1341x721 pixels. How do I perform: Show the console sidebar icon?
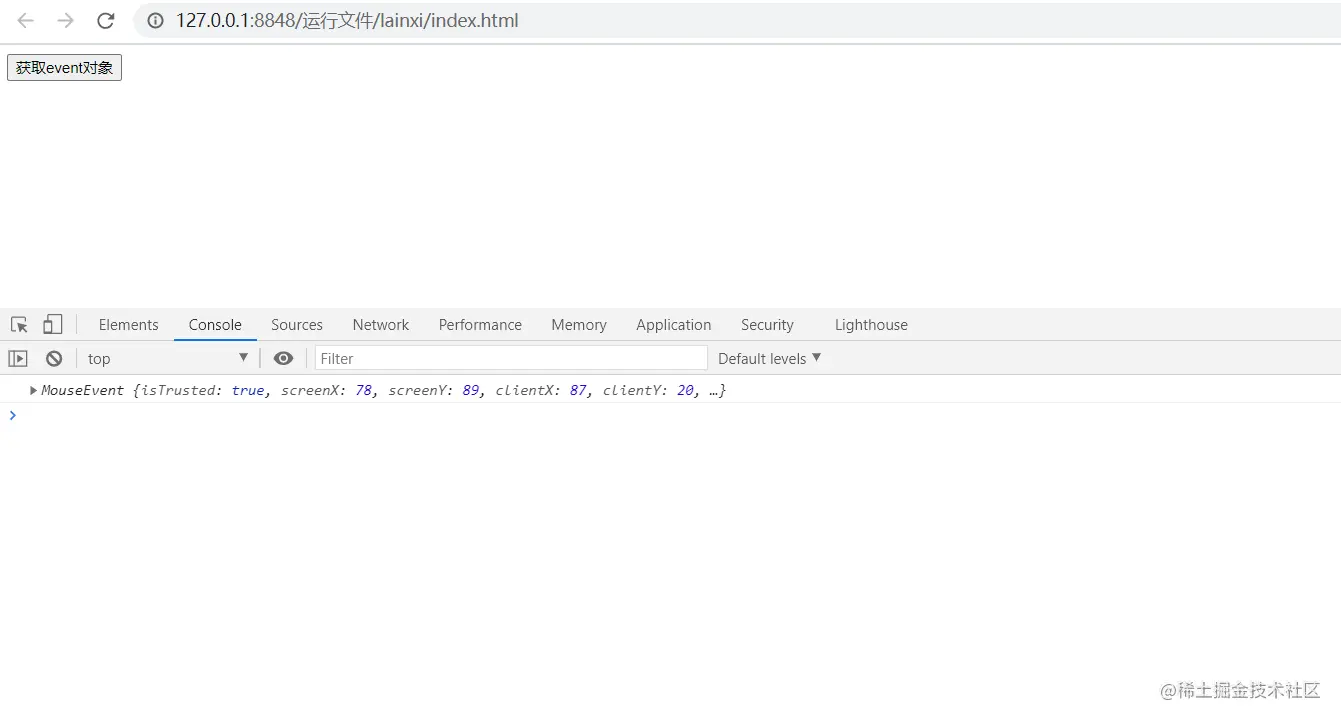(18, 358)
